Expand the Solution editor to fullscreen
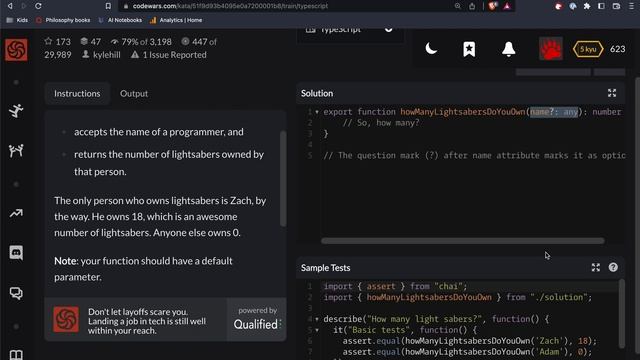This screenshot has width=640, height=360. point(612,93)
